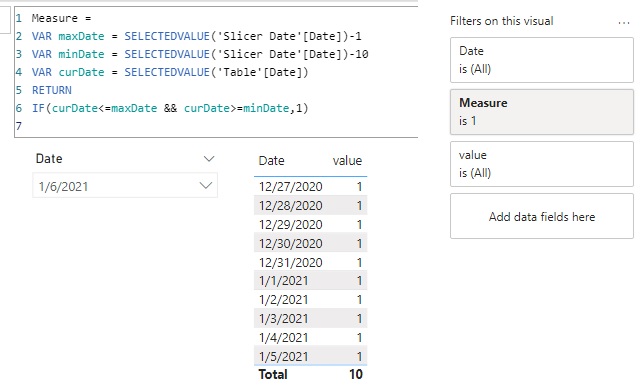Select the 12/29/2020 table row
Viewport: 641px width, 390px height.
[311, 224]
